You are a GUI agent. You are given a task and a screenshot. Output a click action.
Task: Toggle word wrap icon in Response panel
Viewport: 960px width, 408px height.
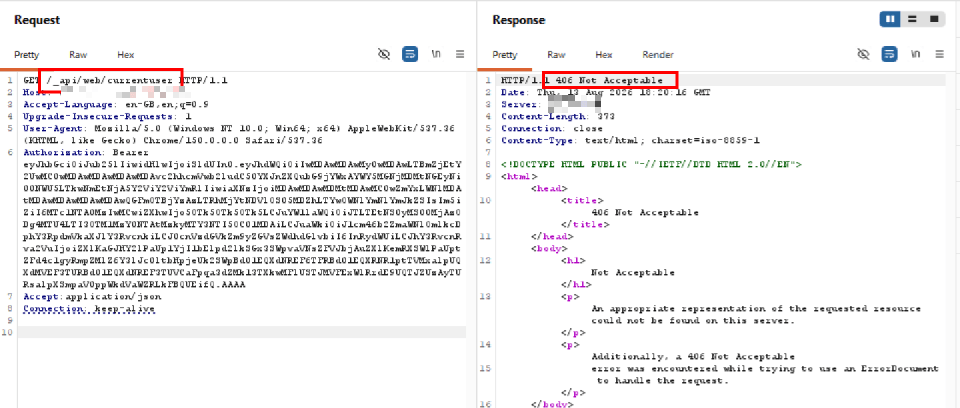(x=889, y=55)
